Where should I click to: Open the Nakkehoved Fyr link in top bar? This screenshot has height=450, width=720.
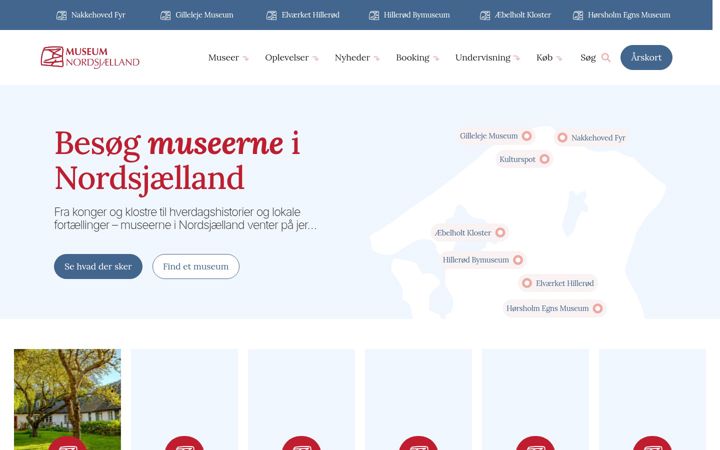pyautogui.click(x=98, y=15)
